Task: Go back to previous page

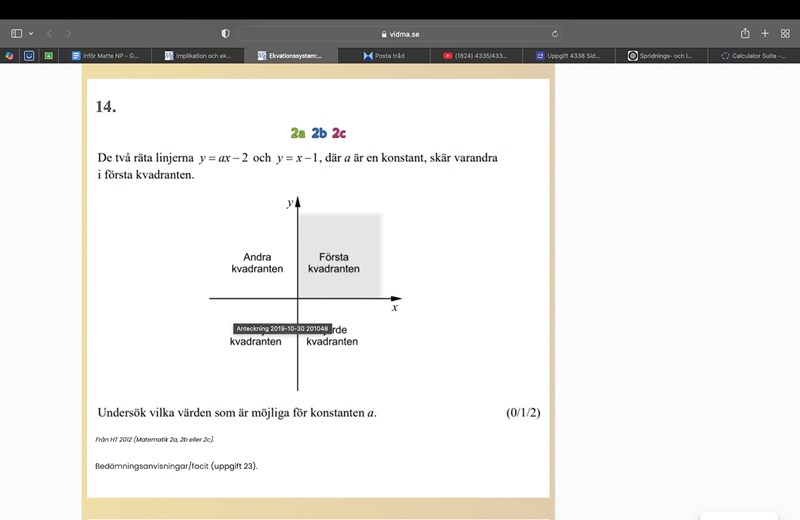Action: coord(50,33)
